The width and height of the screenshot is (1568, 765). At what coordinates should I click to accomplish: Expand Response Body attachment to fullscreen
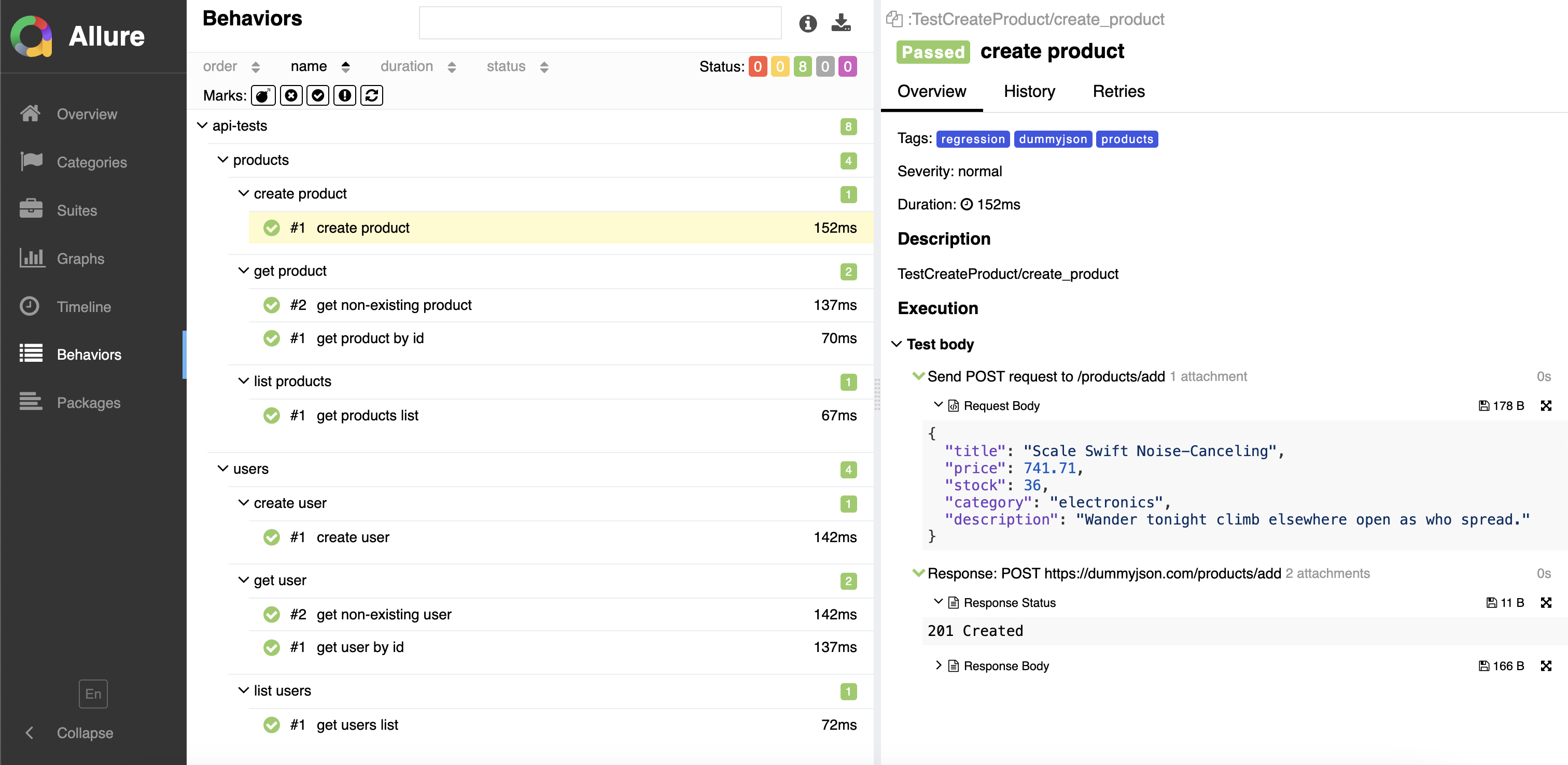point(1546,666)
